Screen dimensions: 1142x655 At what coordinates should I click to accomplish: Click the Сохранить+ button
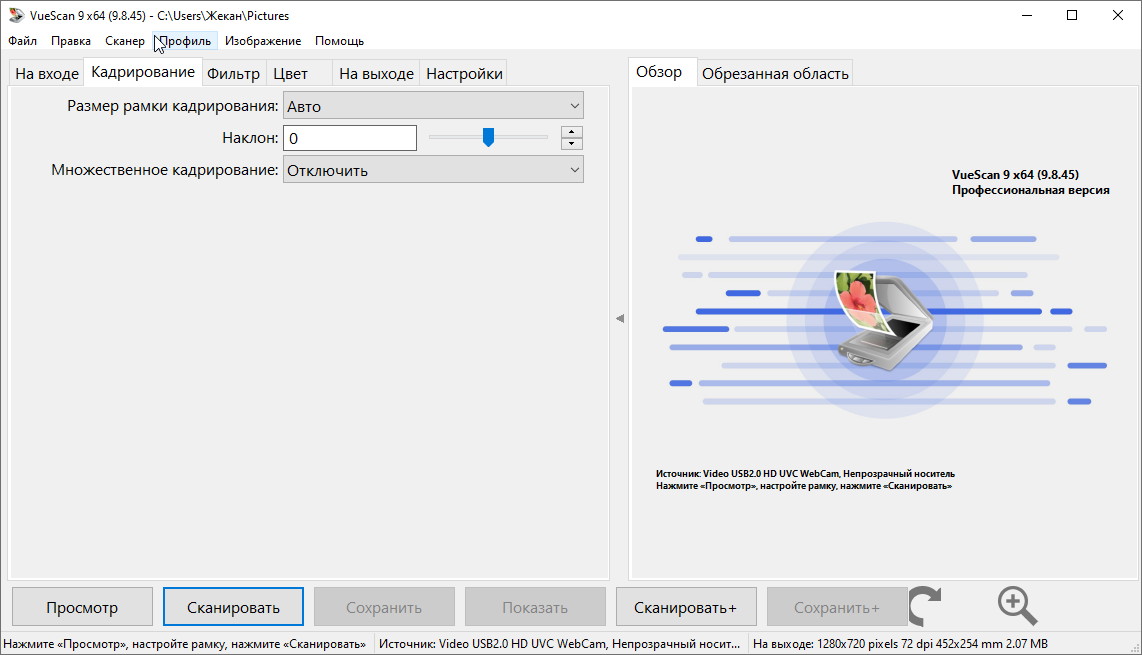837,607
